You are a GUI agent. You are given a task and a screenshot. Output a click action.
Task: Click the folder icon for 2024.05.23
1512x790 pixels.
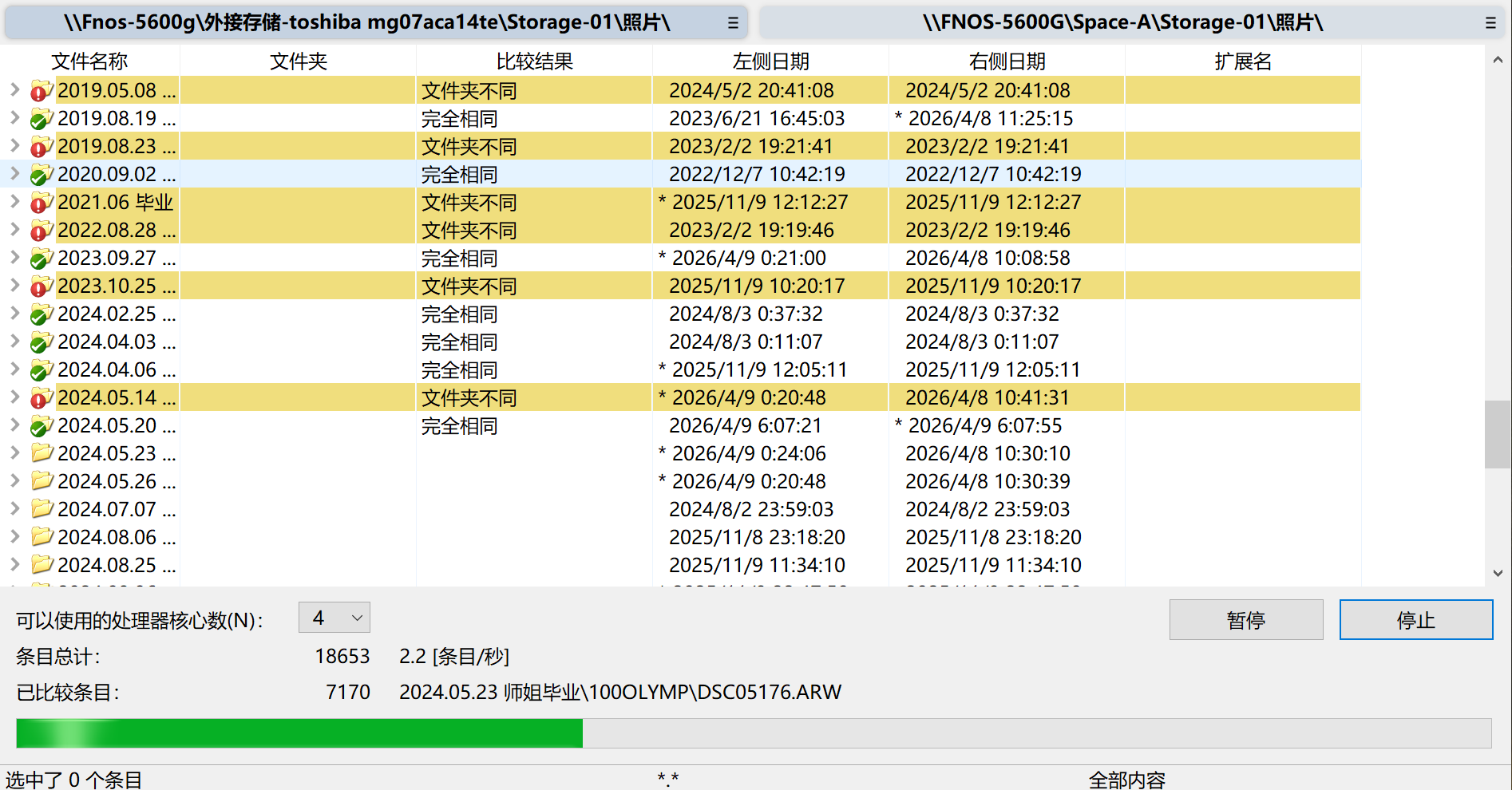pyautogui.click(x=42, y=453)
